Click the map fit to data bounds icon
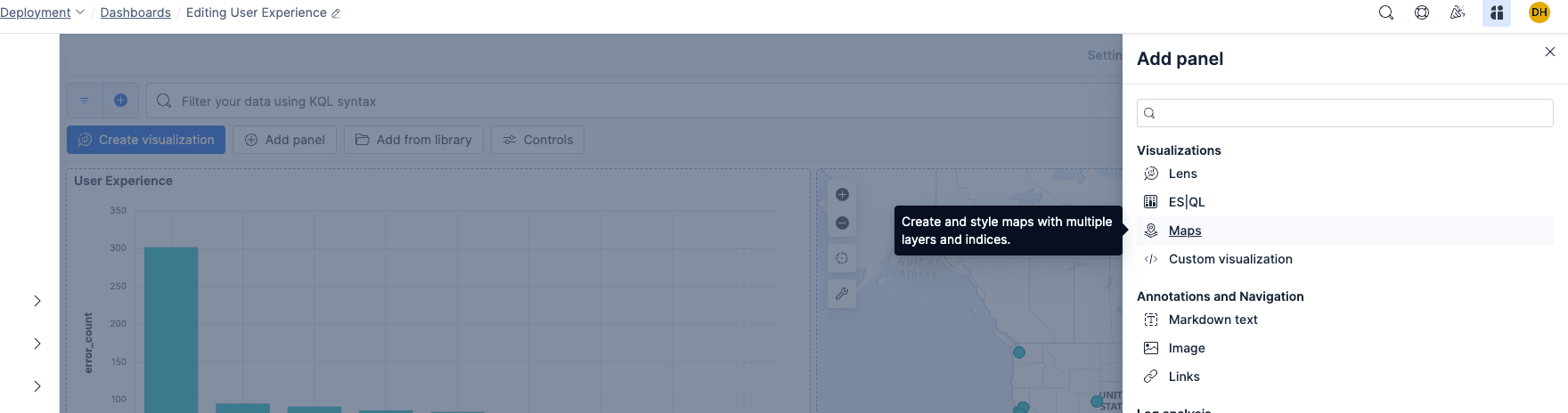The height and width of the screenshot is (413, 1568). (x=842, y=258)
